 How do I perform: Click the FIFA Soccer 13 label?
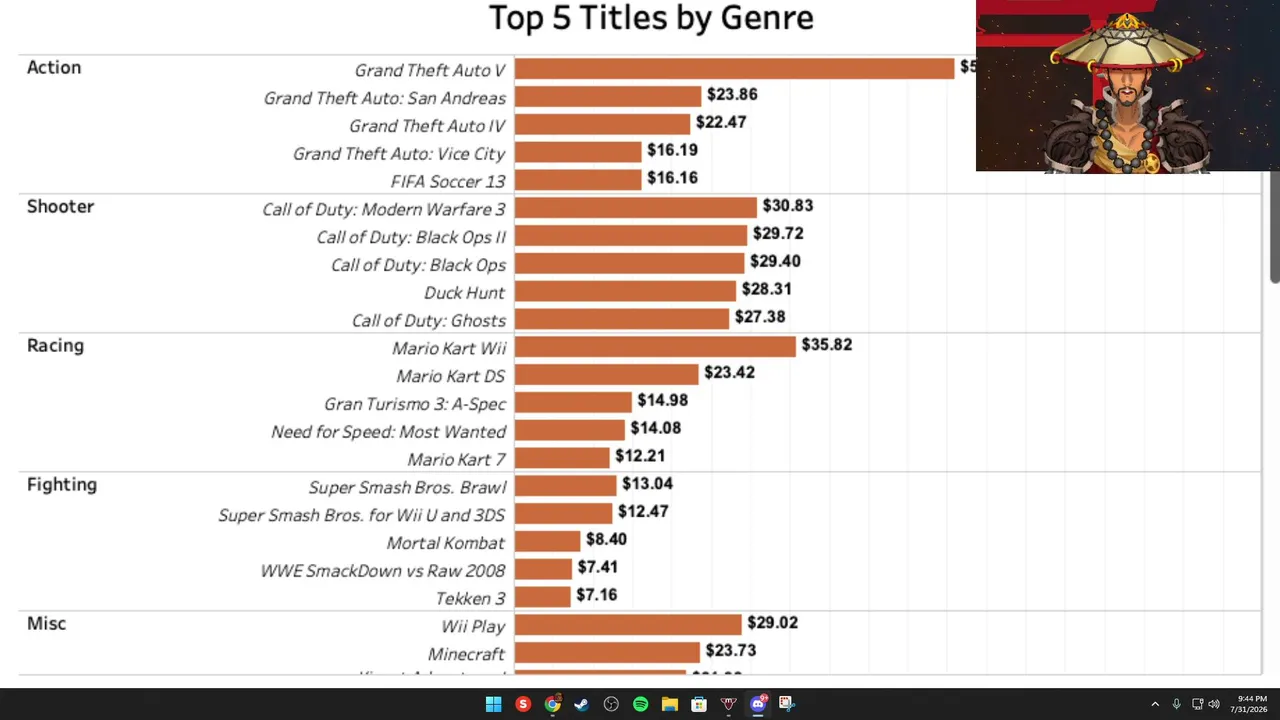(x=448, y=182)
